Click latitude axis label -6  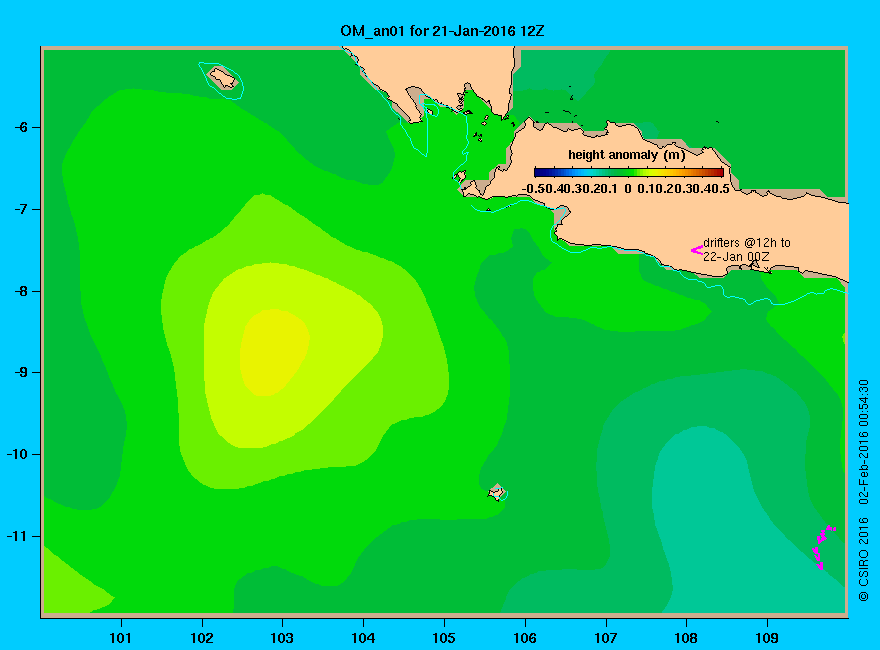click(x=21, y=127)
